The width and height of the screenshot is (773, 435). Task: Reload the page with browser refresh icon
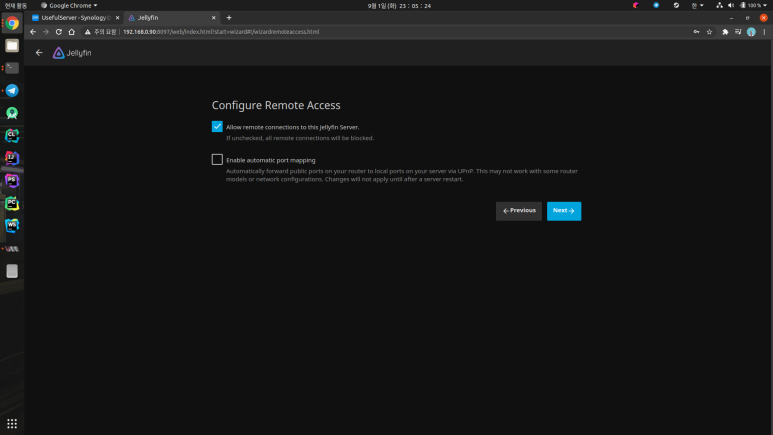[x=59, y=32]
